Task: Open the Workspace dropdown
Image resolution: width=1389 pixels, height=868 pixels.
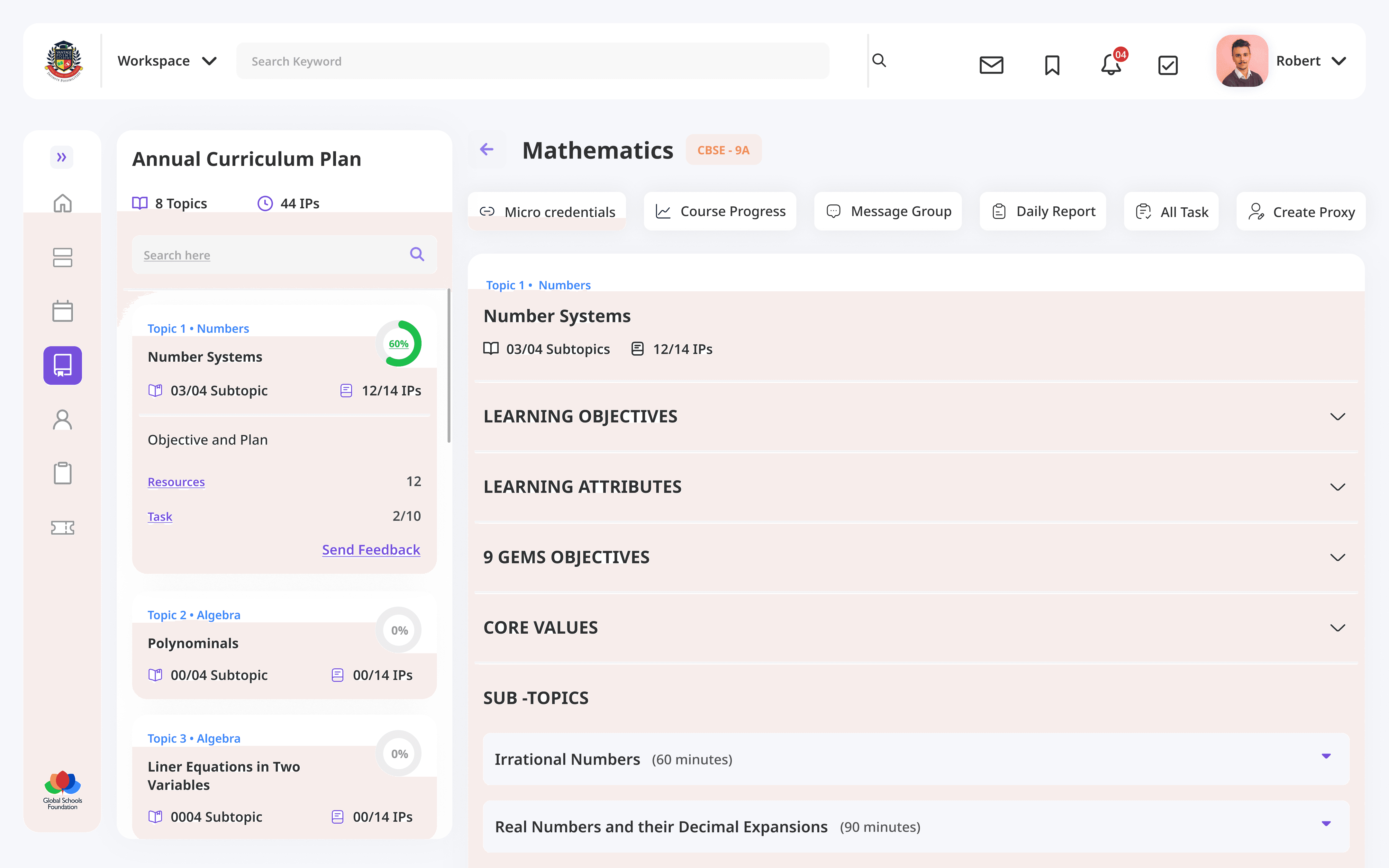Action: 167,61
